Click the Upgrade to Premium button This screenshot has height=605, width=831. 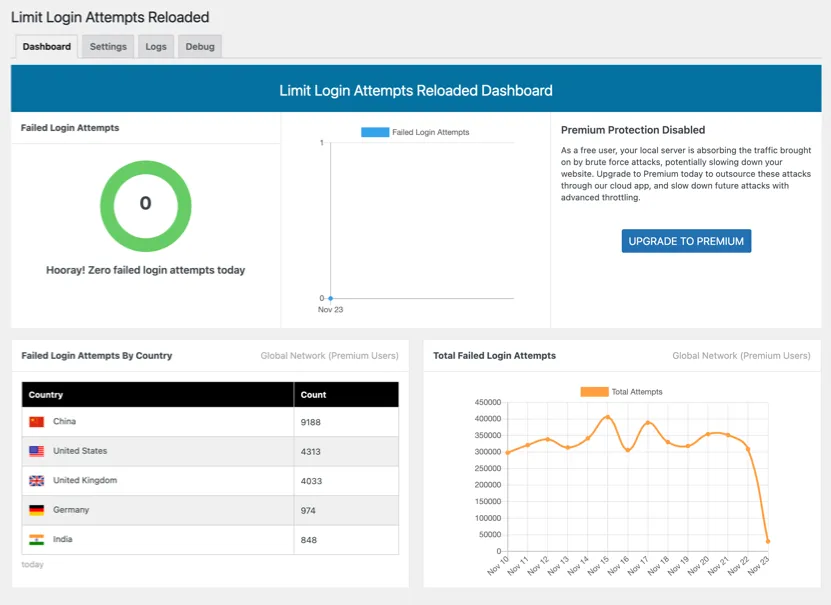(686, 241)
